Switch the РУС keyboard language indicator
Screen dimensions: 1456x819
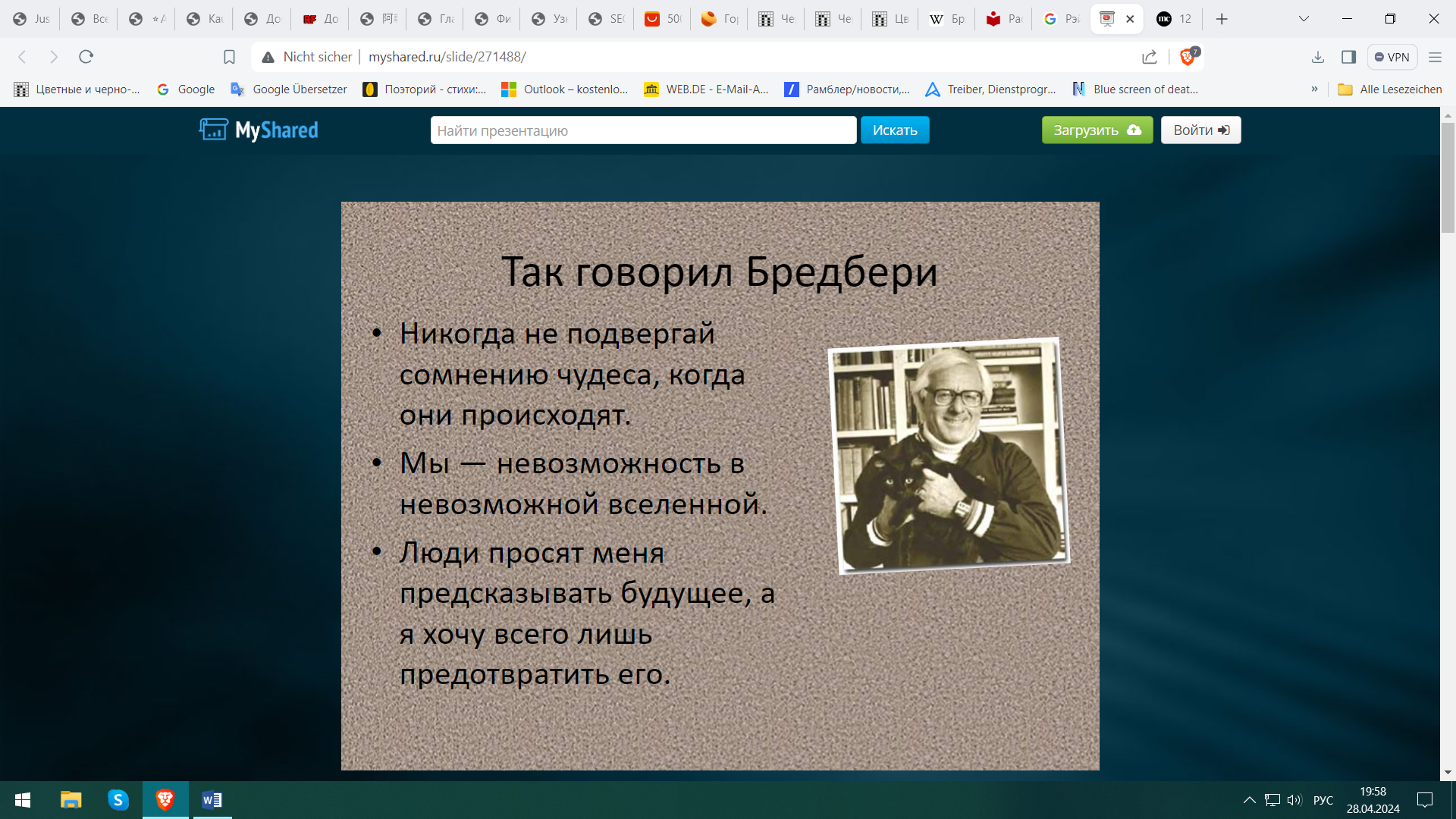[x=1323, y=800]
